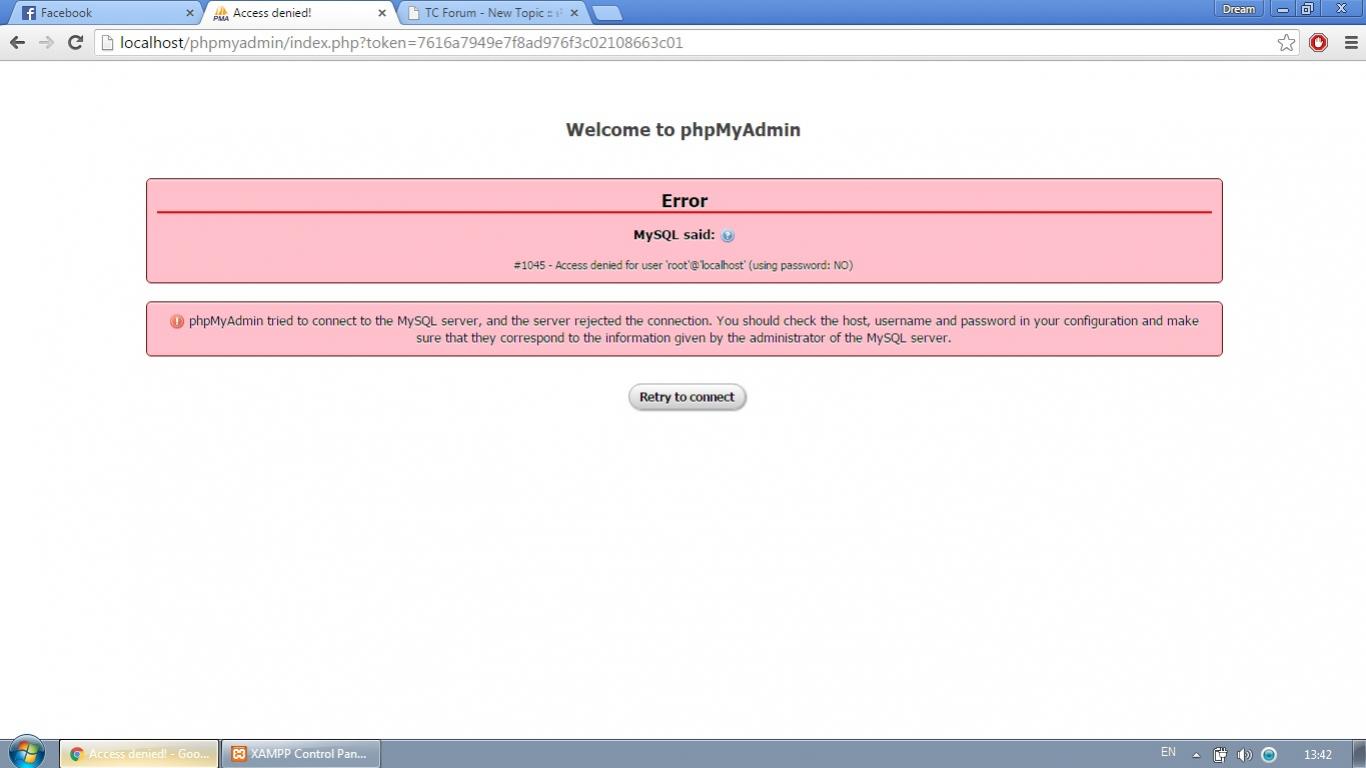Go back to previous page
Screen dimensions: 1366x768
[17, 42]
